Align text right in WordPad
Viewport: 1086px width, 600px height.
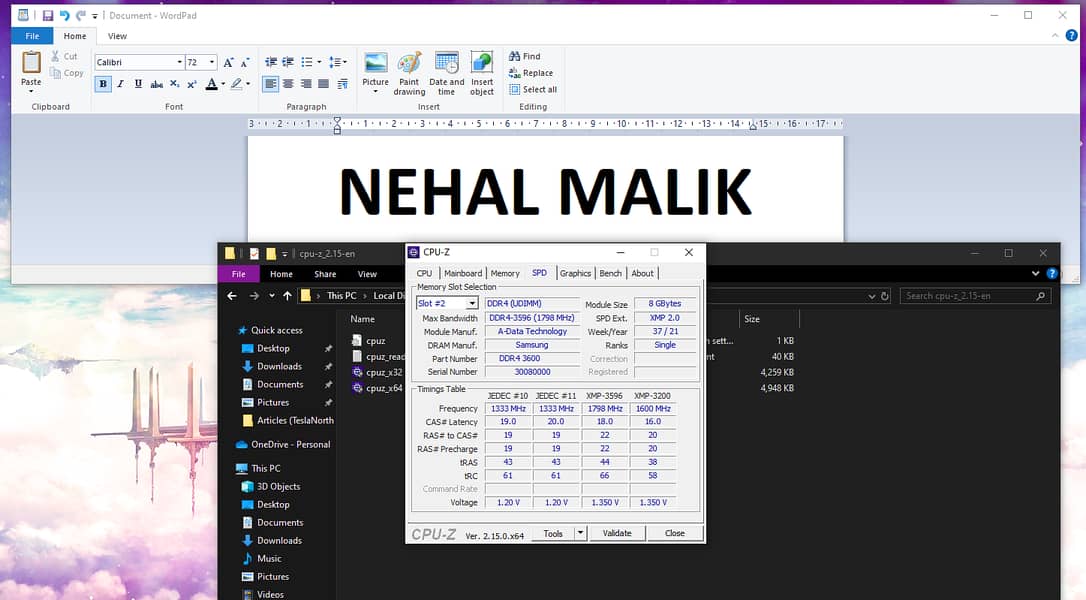pyautogui.click(x=305, y=84)
